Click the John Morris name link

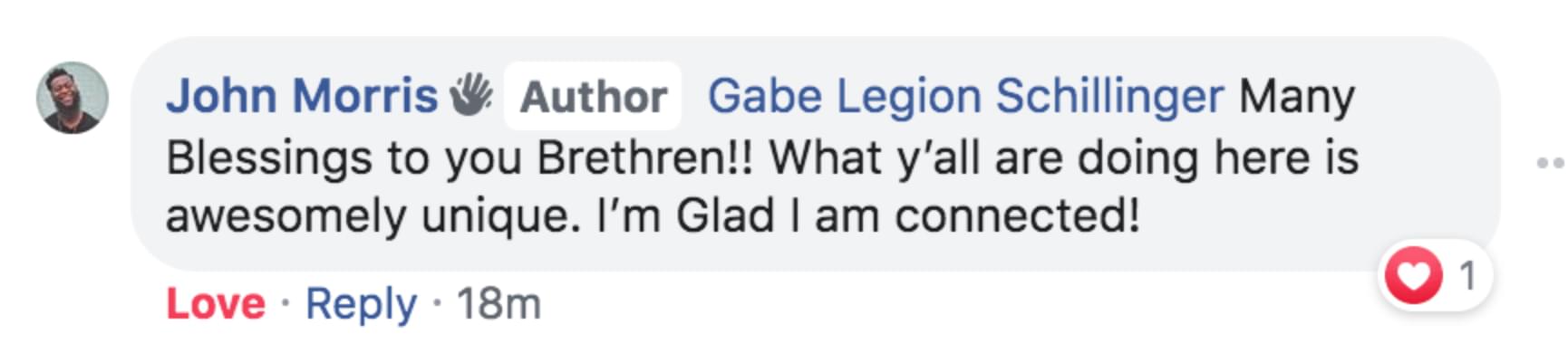(302, 96)
